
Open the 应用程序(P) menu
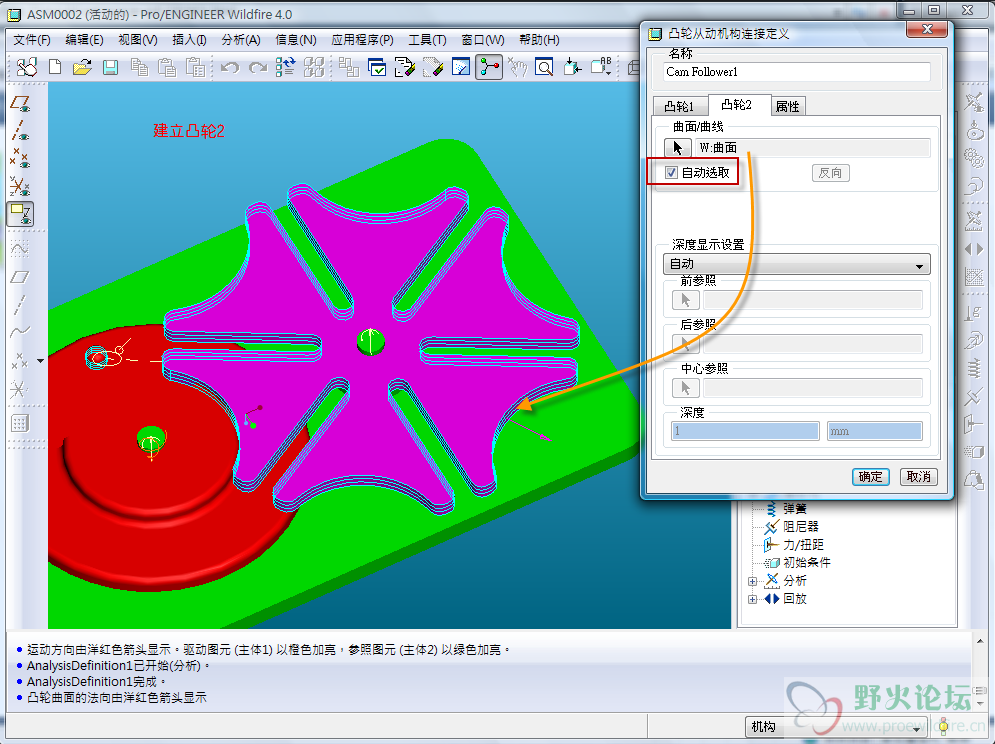point(362,40)
